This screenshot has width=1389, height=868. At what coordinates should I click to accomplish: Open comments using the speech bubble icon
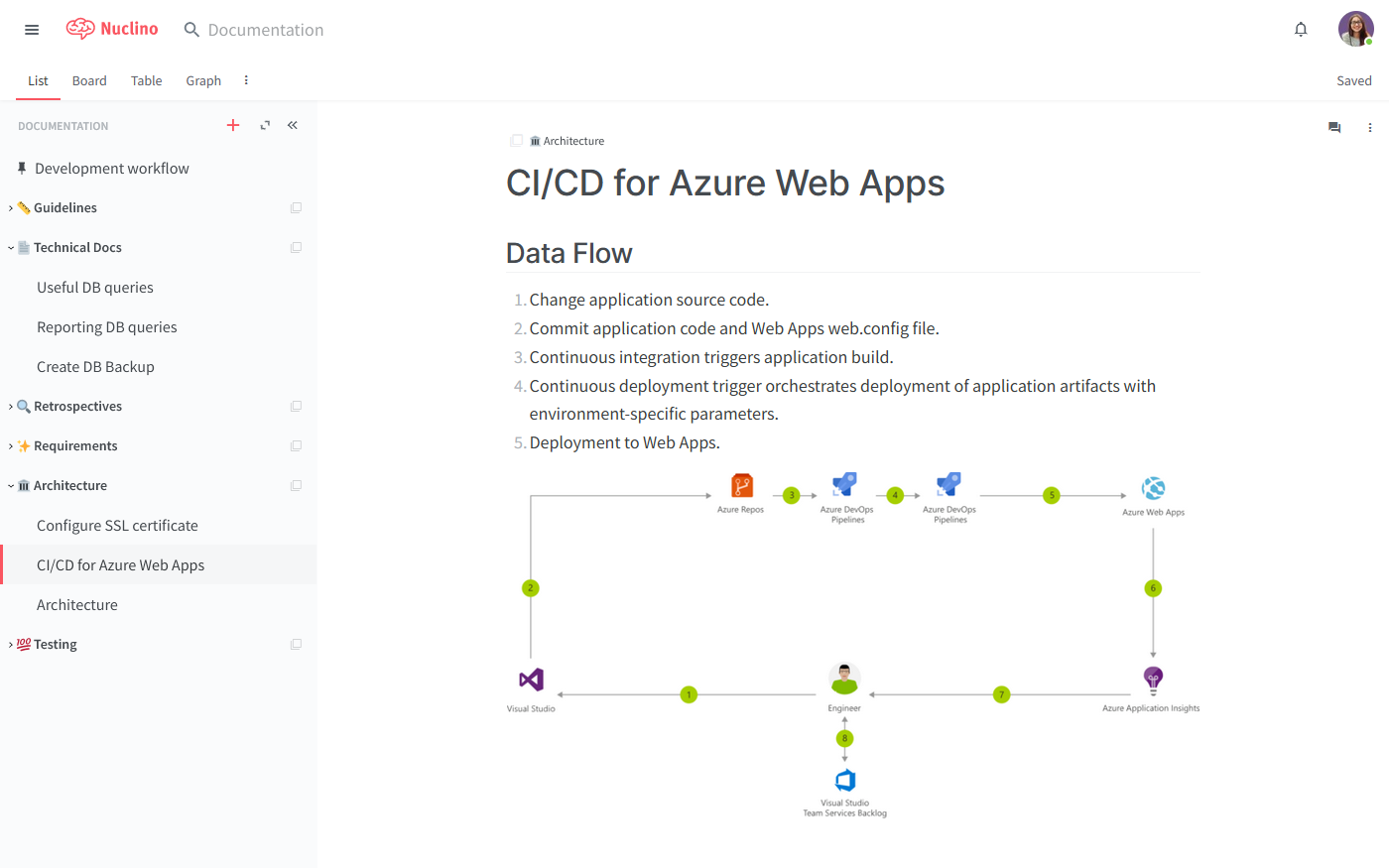click(x=1334, y=127)
